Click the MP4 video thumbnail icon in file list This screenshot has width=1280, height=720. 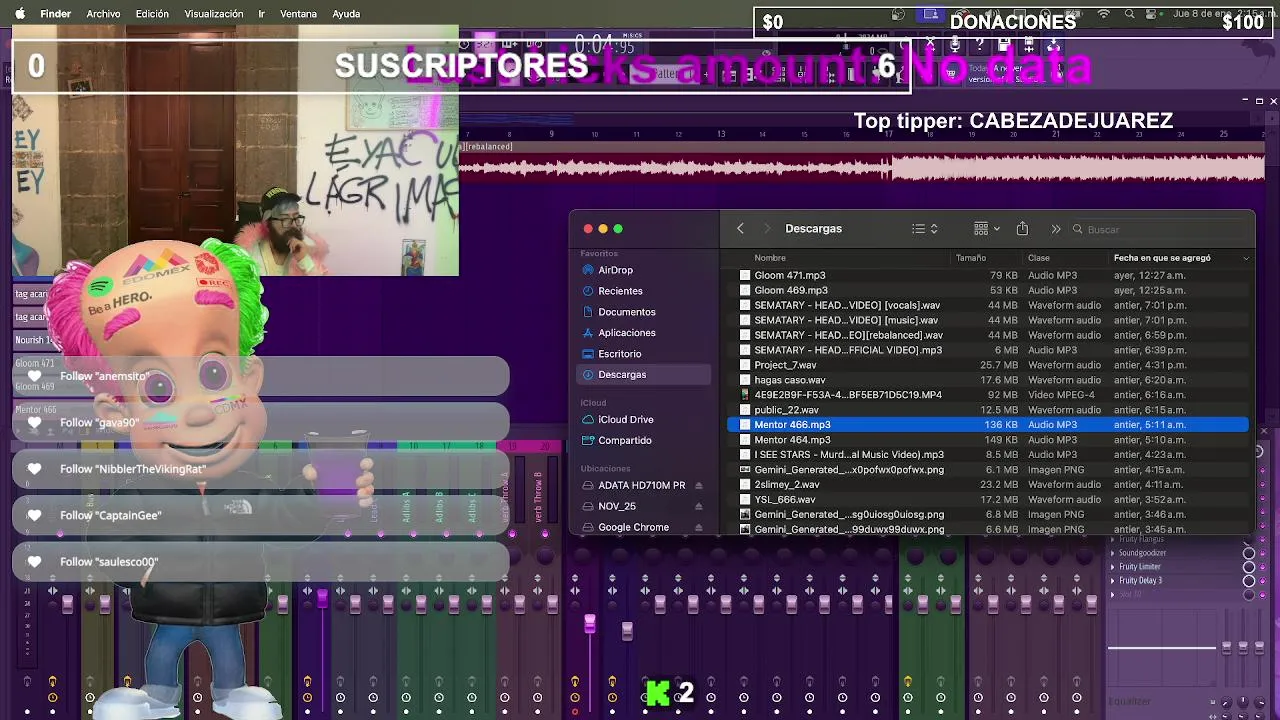coord(745,395)
